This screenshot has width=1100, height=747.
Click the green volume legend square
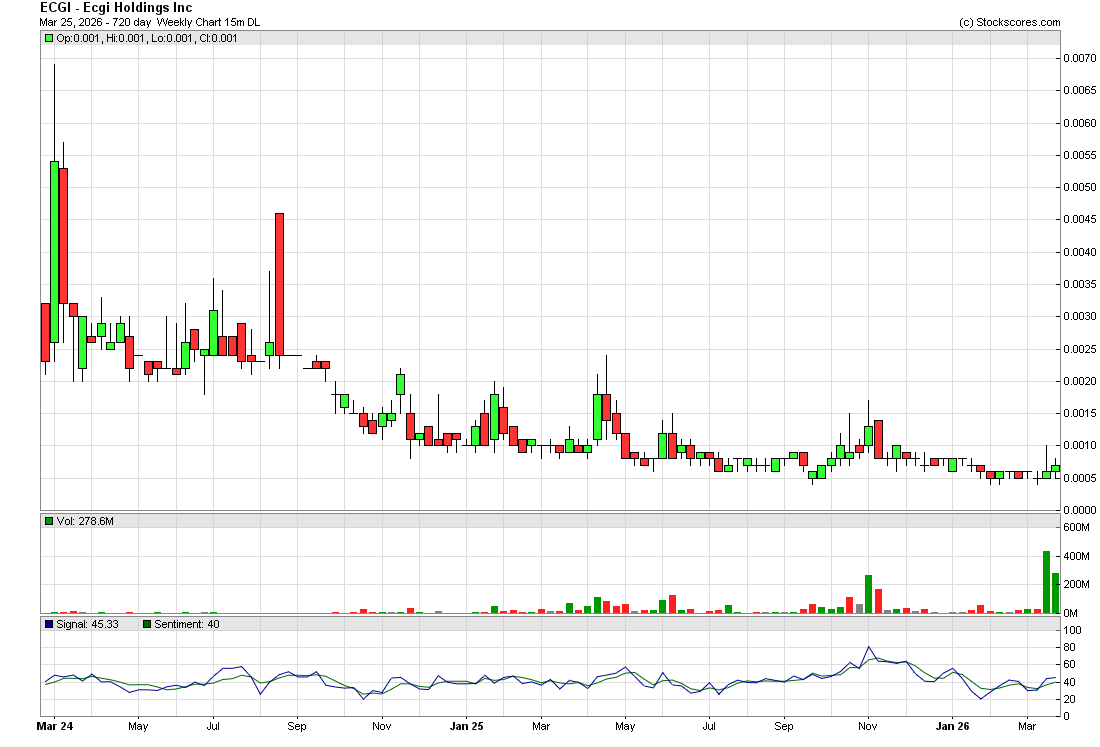click(x=48, y=521)
